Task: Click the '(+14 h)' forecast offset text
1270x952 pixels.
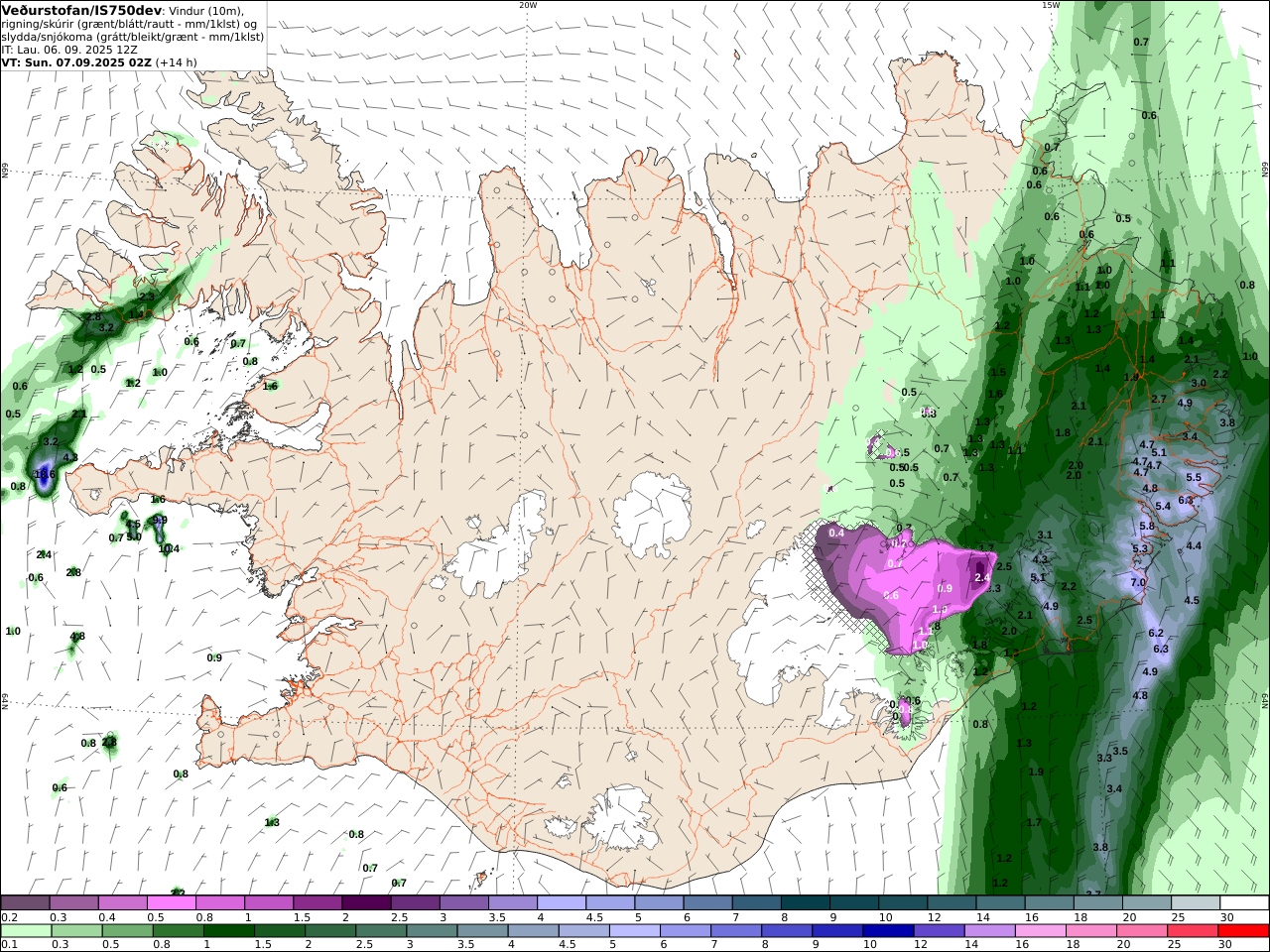Action: coord(176,61)
